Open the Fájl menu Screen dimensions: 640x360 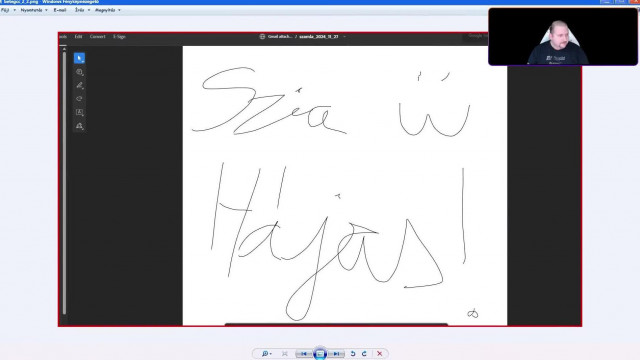click(8, 10)
